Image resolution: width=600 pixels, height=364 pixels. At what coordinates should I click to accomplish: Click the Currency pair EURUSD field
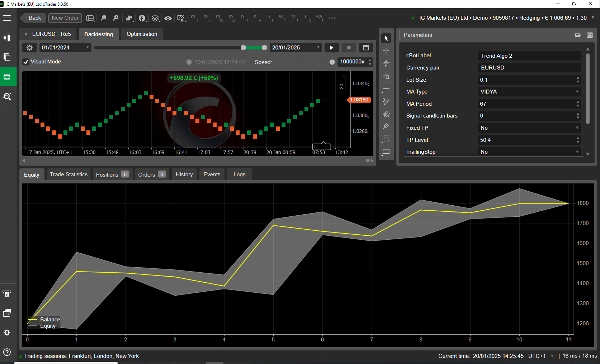[x=530, y=68]
